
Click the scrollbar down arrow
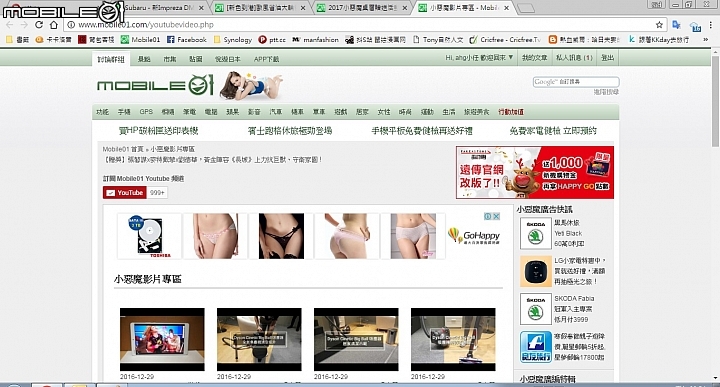click(x=715, y=378)
